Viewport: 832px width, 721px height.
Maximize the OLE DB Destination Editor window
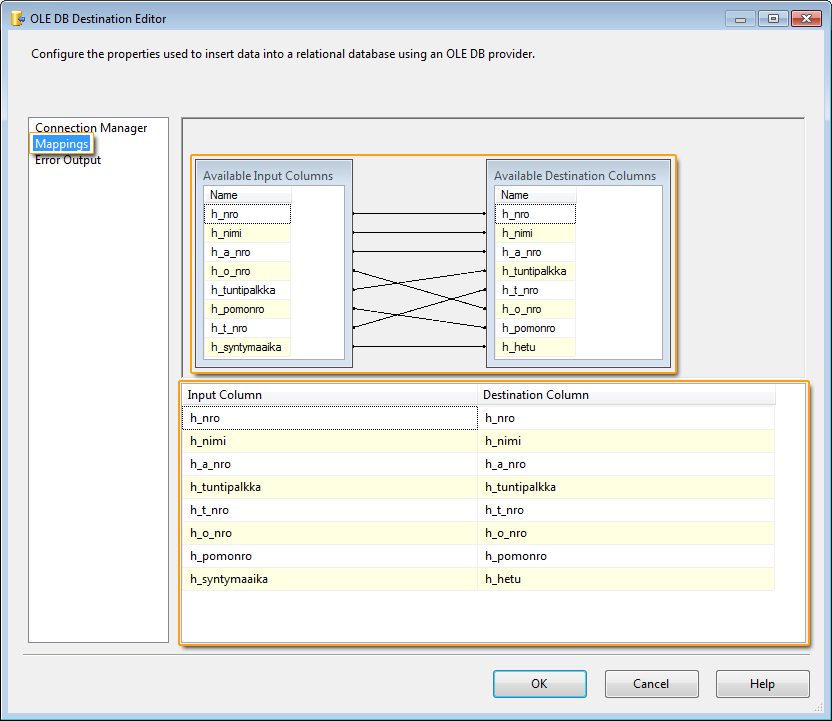773,19
